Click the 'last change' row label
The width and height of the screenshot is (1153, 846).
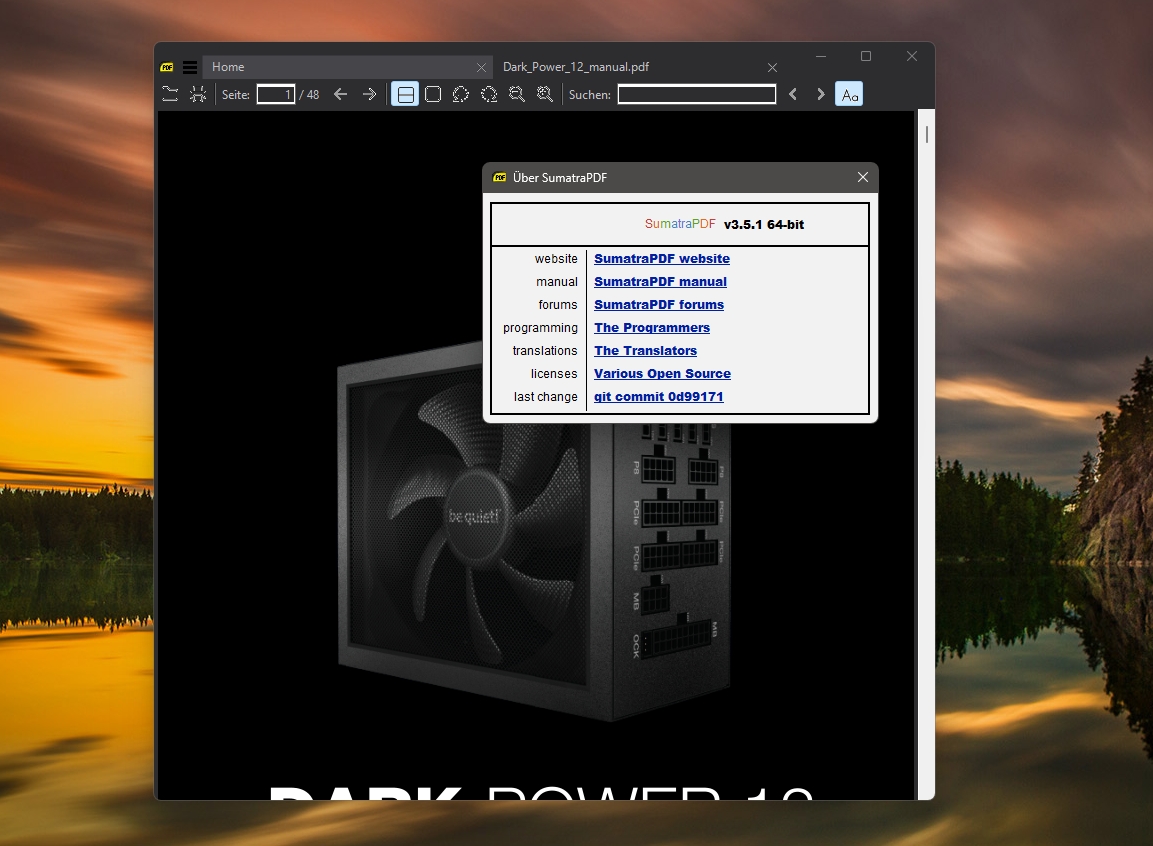[x=546, y=397]
